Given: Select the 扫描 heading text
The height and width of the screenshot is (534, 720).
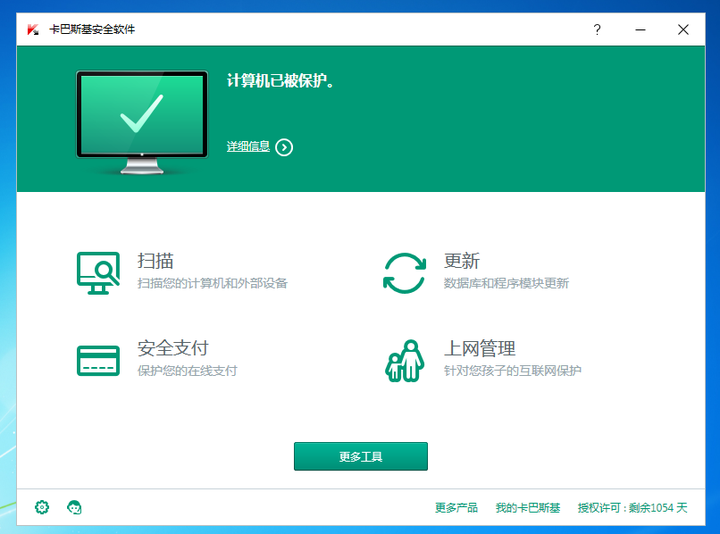Looking at the screenshot, I should pos(155,261).
